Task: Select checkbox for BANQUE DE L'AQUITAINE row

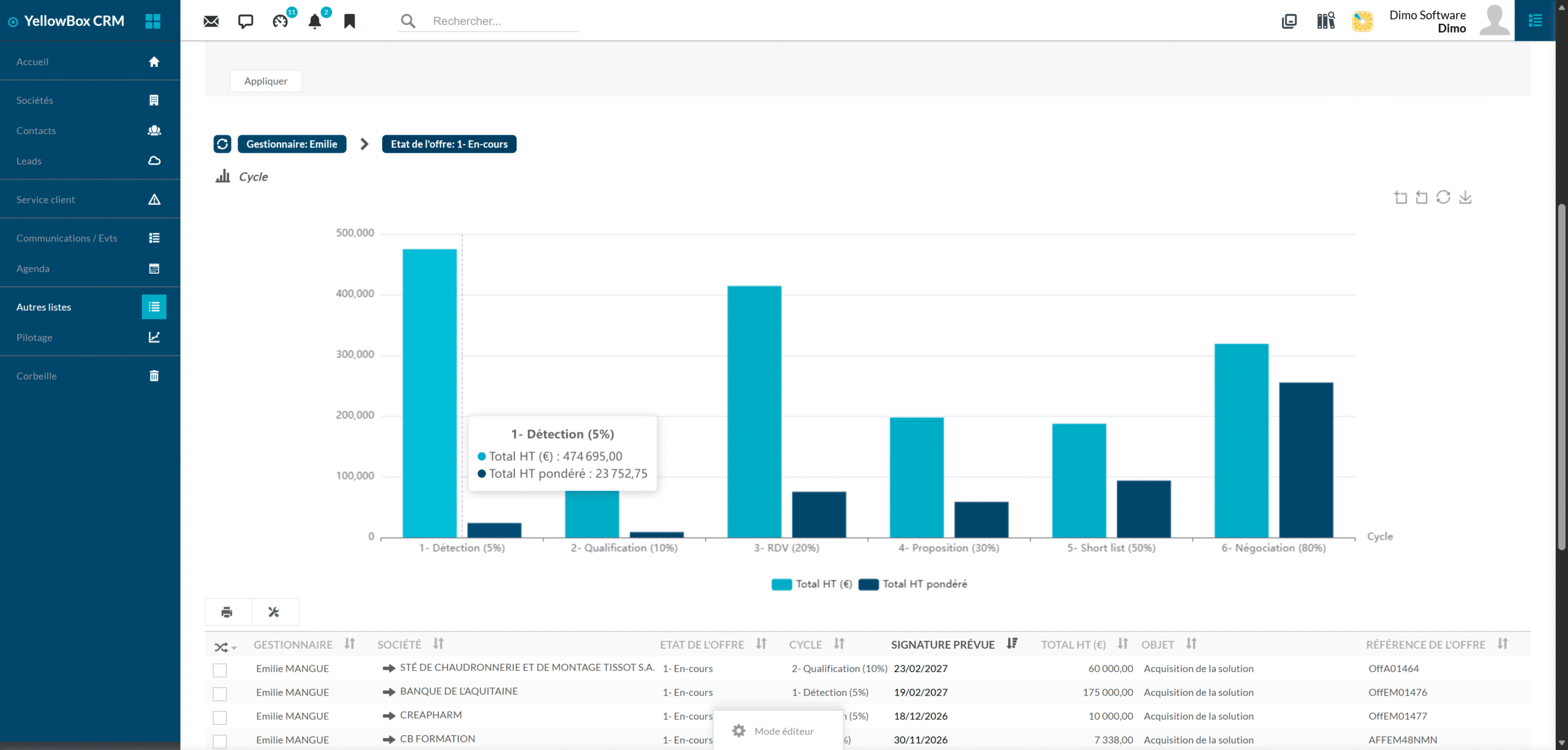Action: 220,694
